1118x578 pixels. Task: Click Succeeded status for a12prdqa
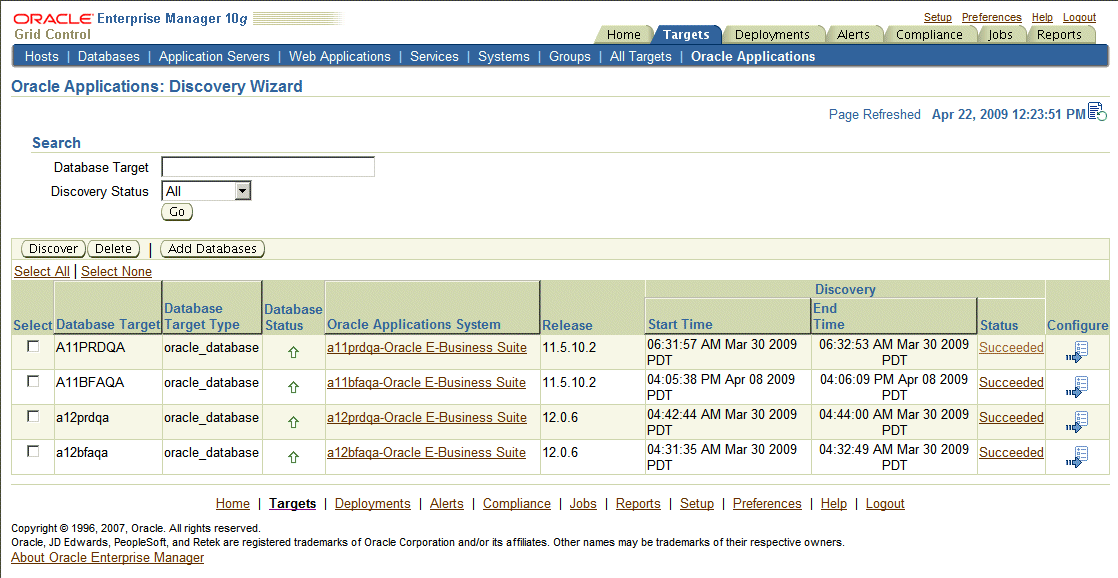click(x=1011, y=418)
